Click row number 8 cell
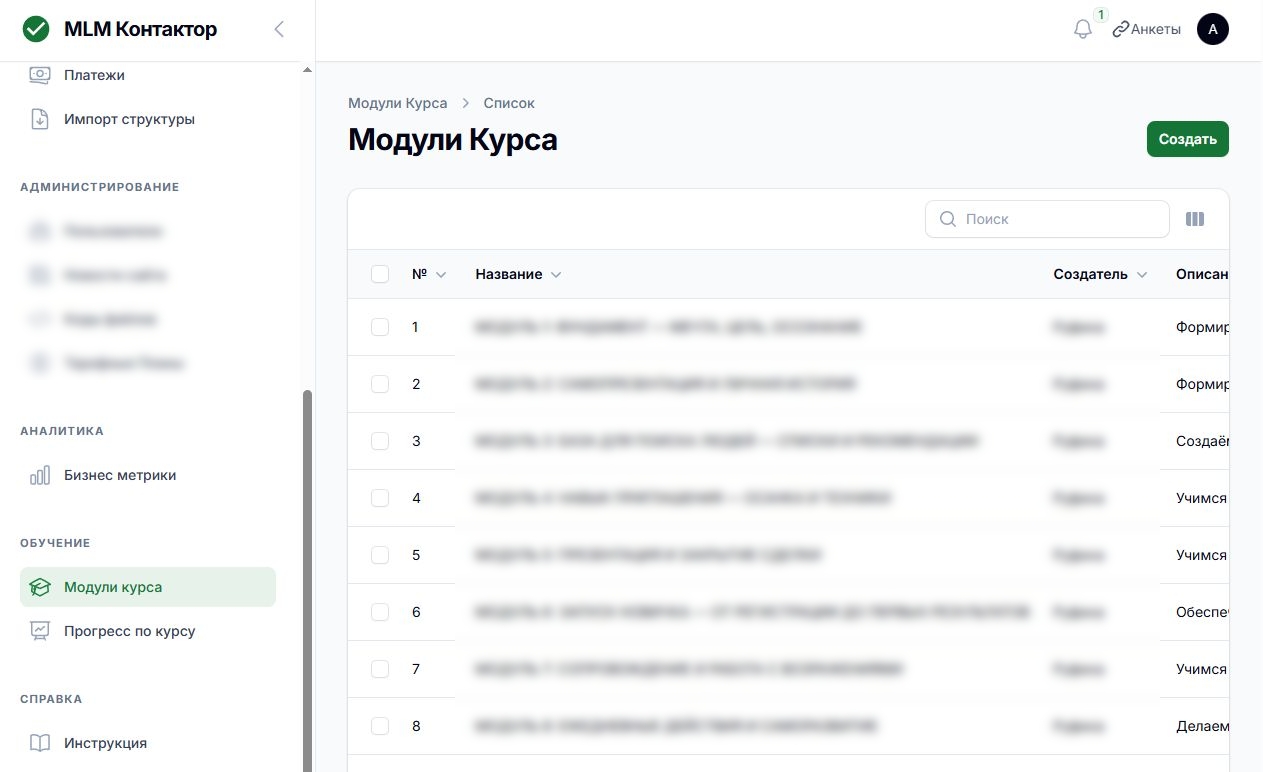1263x772 pixels. [416, 726]
